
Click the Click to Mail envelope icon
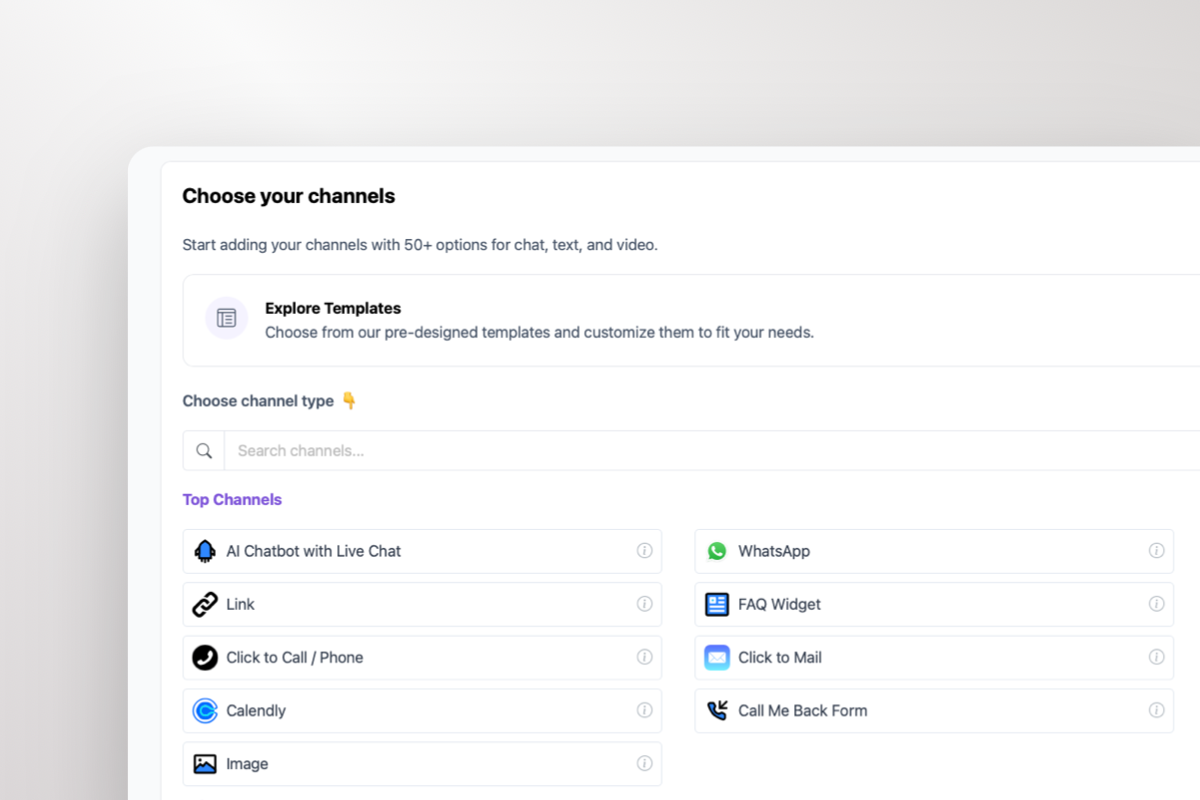tap(717, 657)
